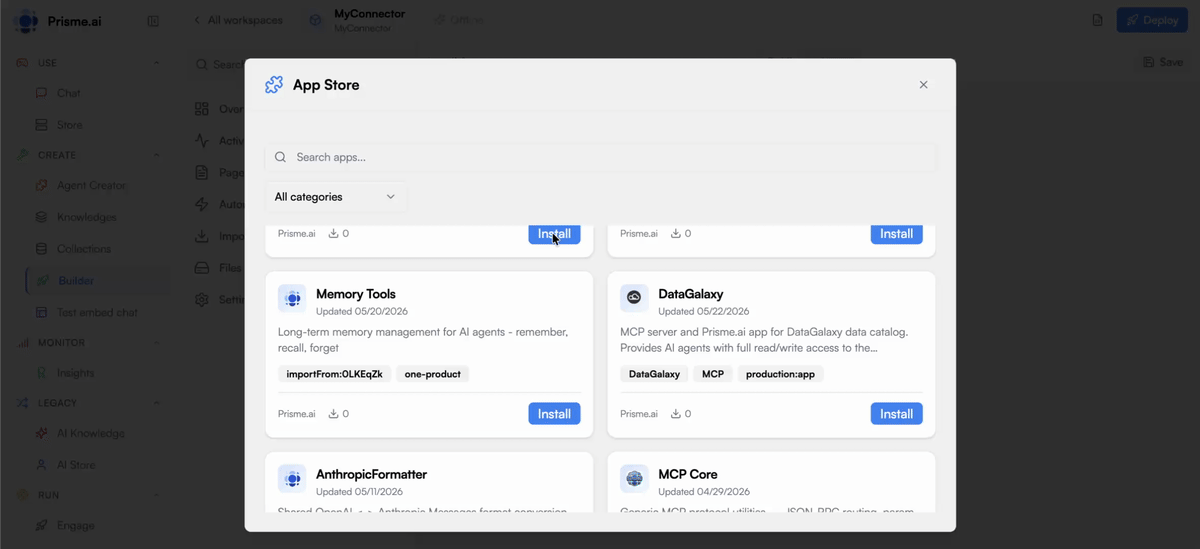1200x549 pixels.
Task: Click the 'Updated 04/29/2026' text
Action: point(703,492)
